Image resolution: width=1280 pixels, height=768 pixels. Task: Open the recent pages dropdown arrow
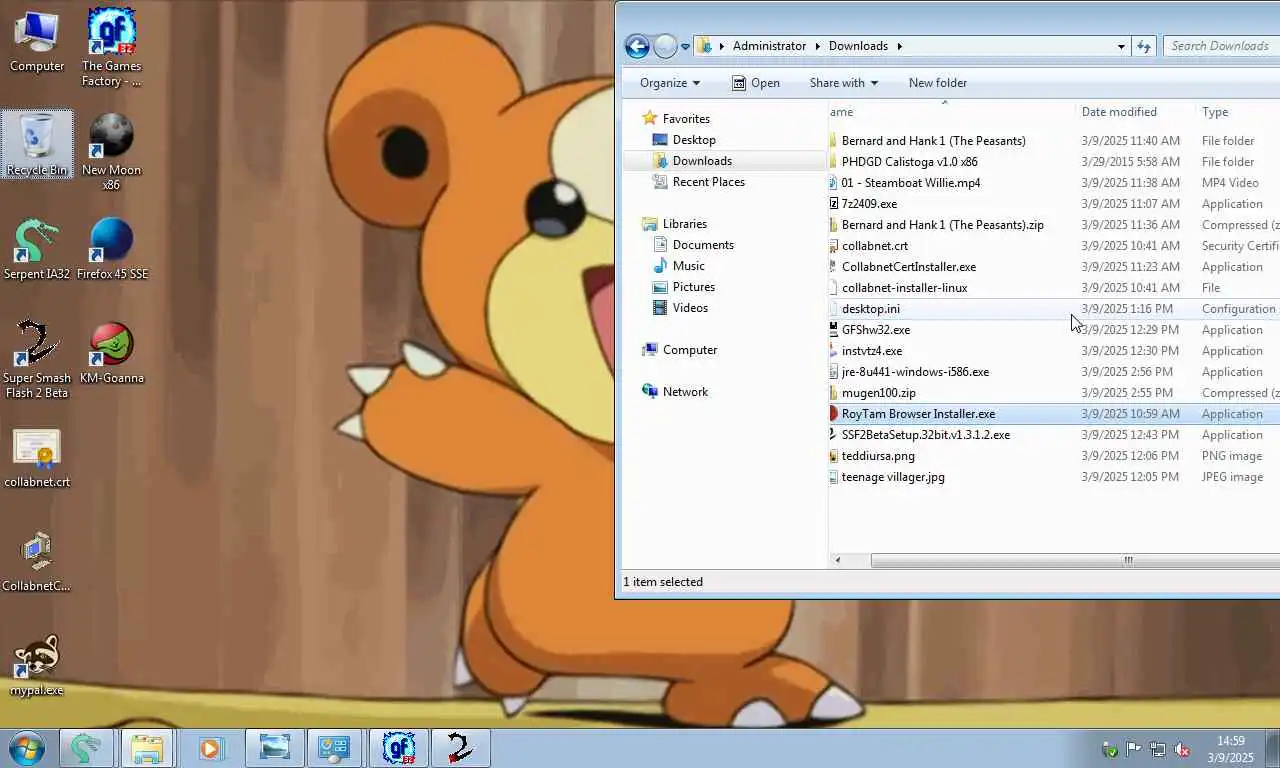[686, 46]
